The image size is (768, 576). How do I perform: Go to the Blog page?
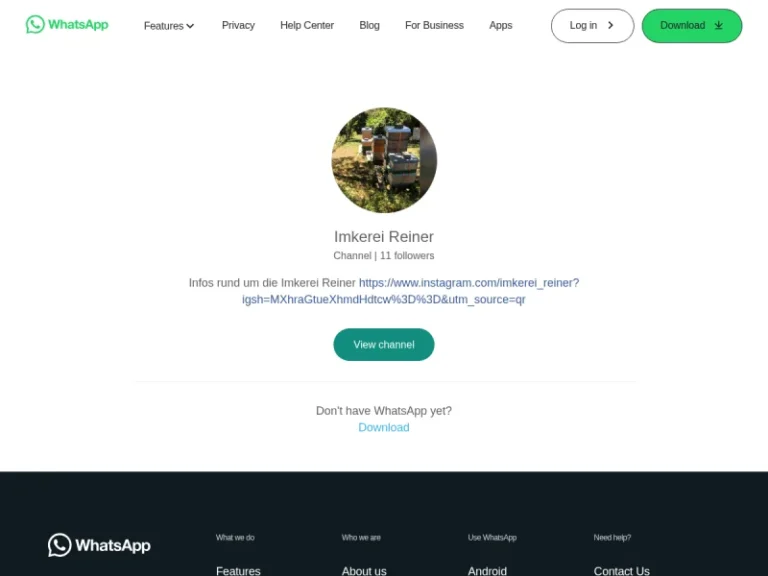[369, 25]
